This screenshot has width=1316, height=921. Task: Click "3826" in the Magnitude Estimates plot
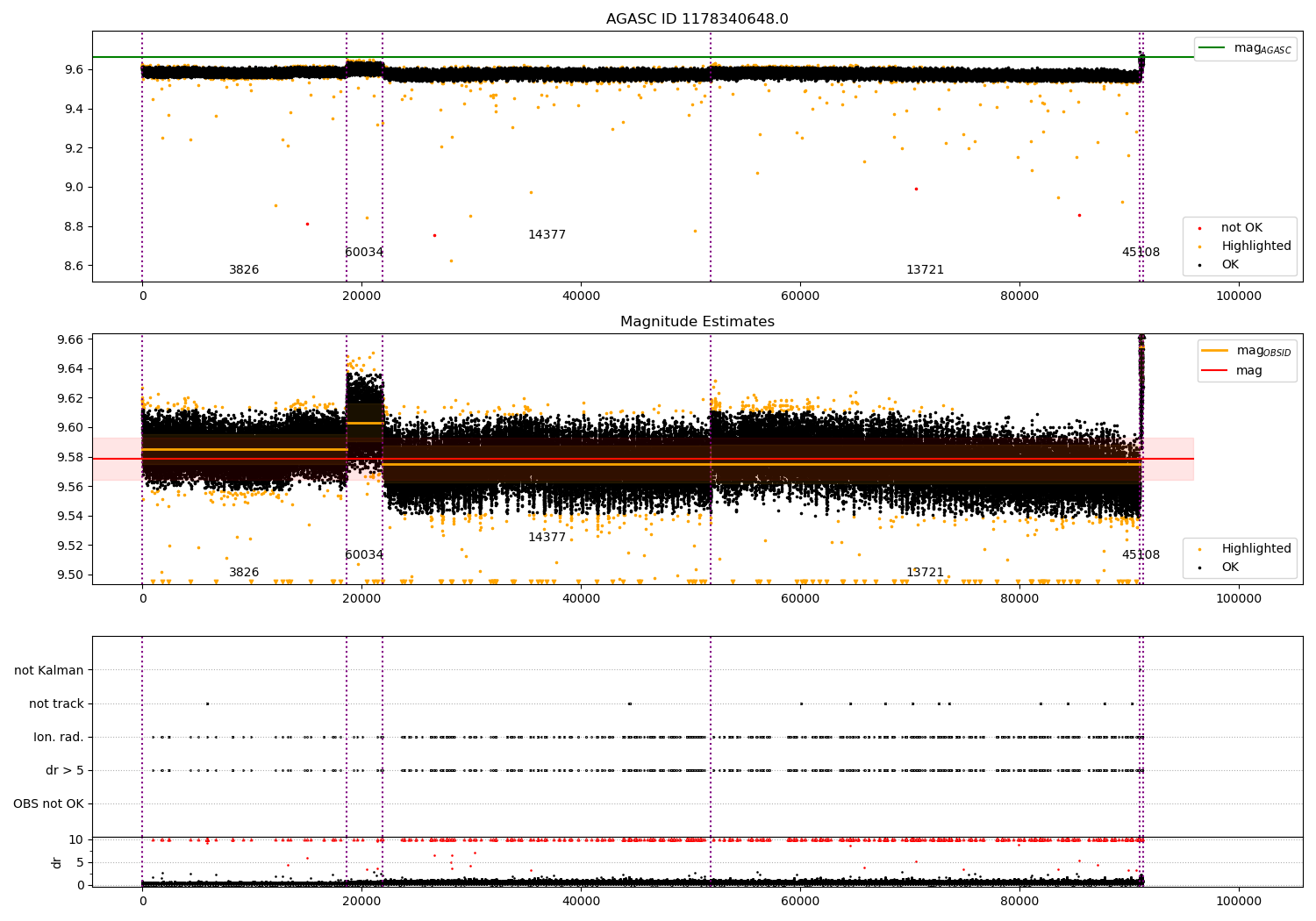coord(244,573)
